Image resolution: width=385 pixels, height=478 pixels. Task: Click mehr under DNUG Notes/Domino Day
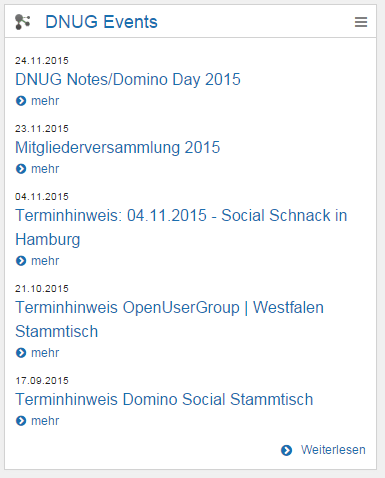click(45, 101)
